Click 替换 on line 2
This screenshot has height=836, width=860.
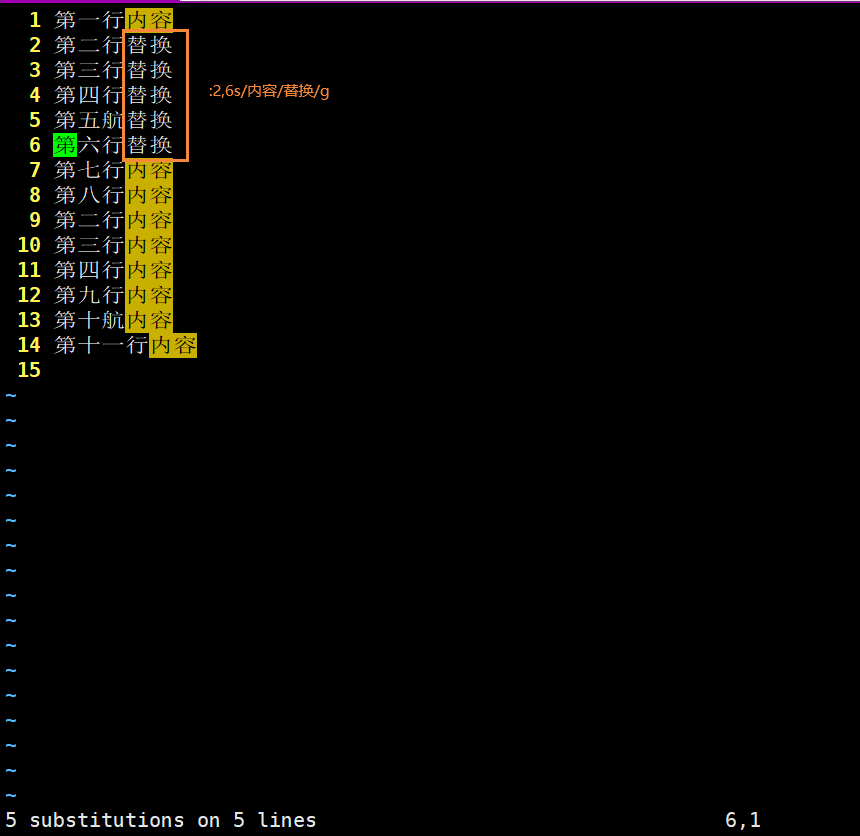click(x=149, y=45)
